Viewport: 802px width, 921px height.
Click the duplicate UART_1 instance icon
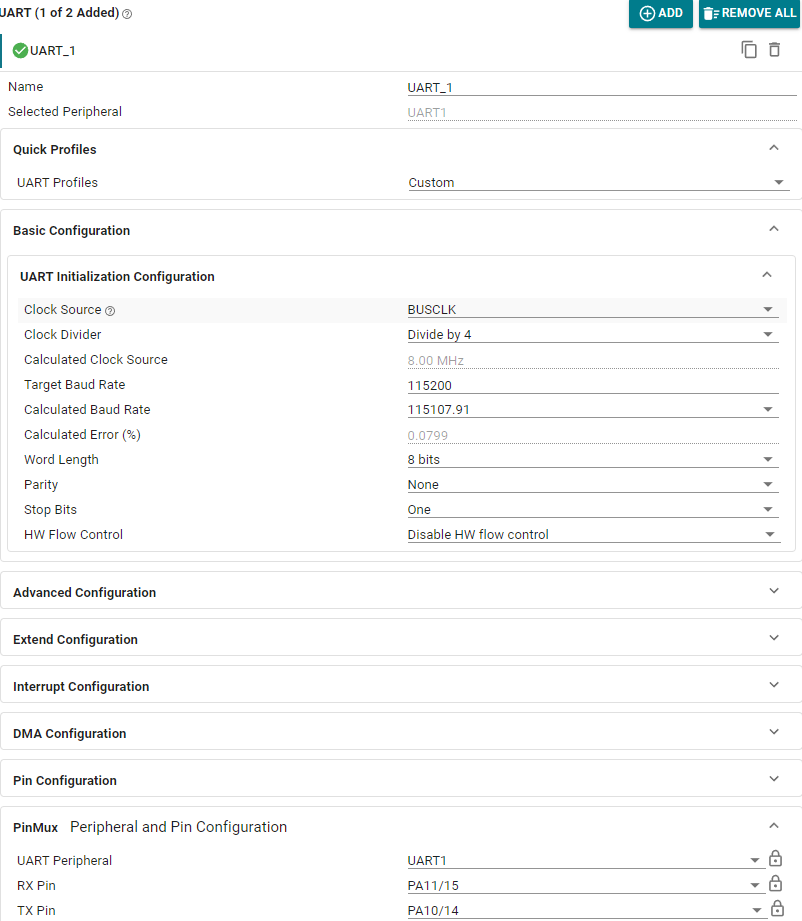749,50
